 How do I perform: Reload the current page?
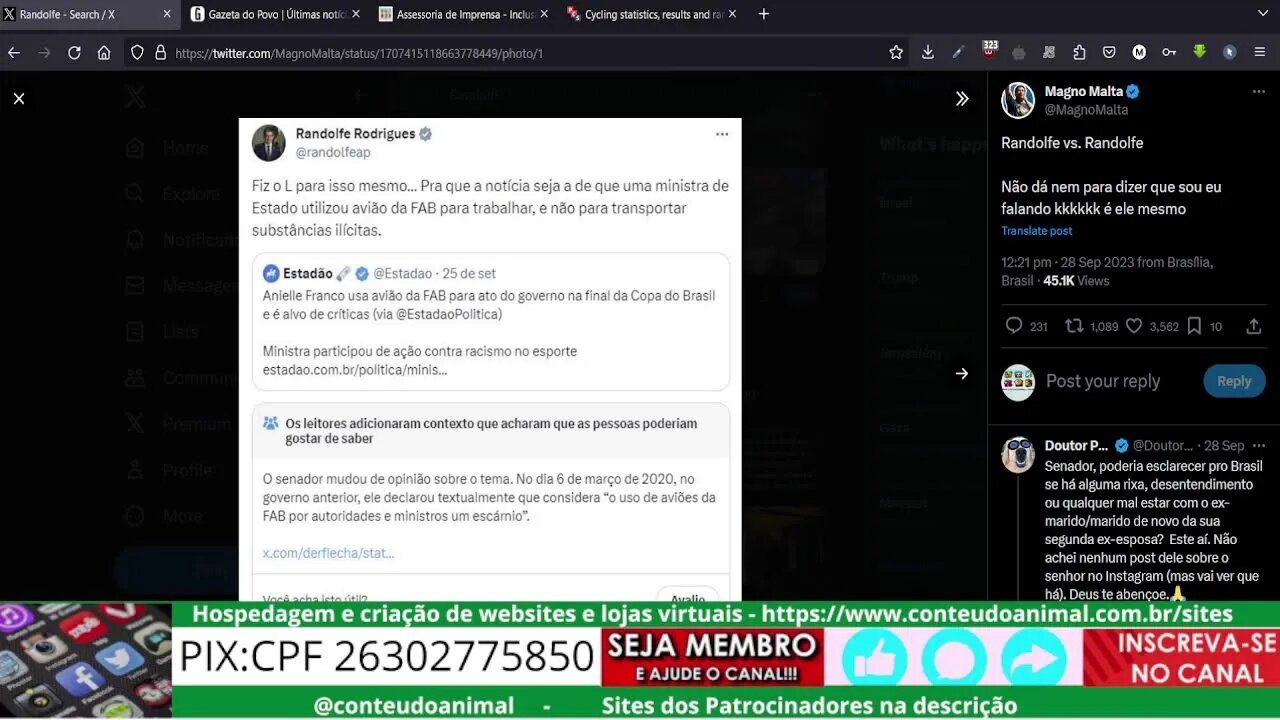[74, 53]
